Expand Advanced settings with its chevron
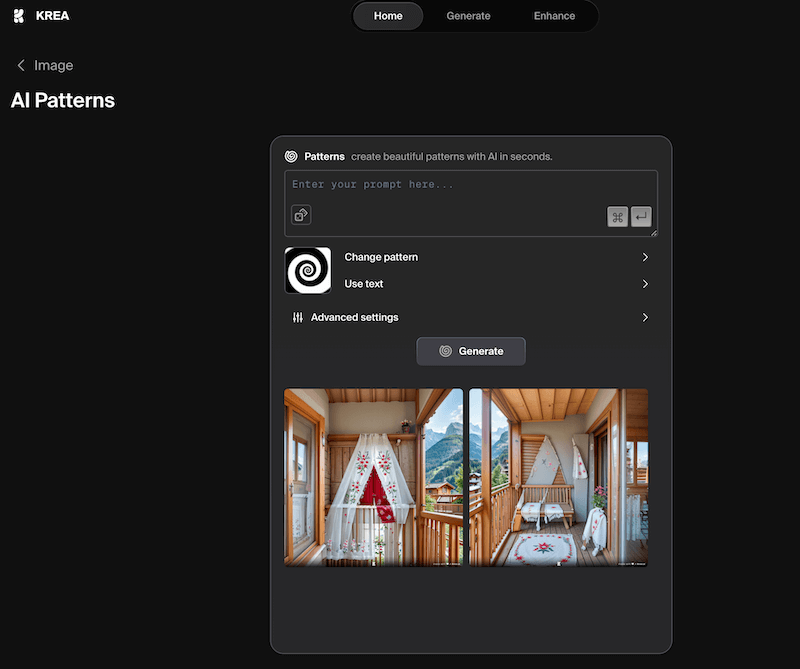The width and height of the screenshot is (800, 669). pos(645,317)
